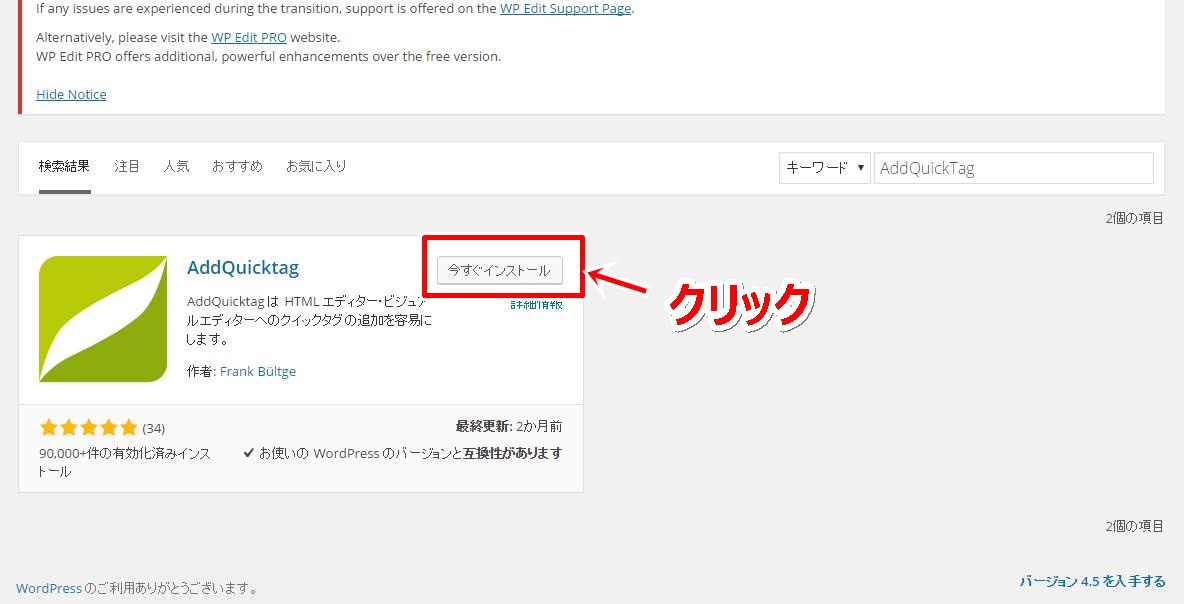Click the 最終更新: 2か月前 text

coord(508,427)
